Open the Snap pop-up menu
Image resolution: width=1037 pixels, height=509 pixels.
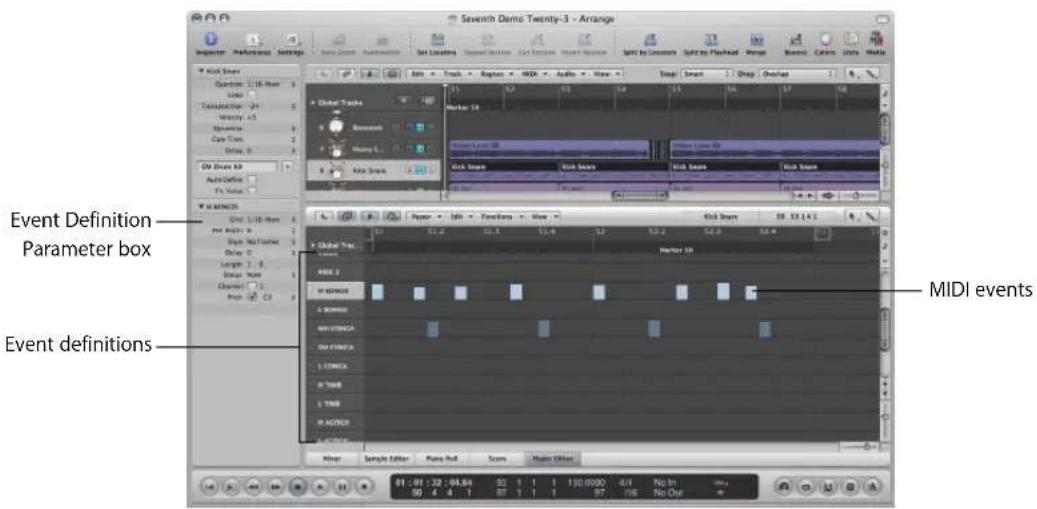click(x=707, y=75)
